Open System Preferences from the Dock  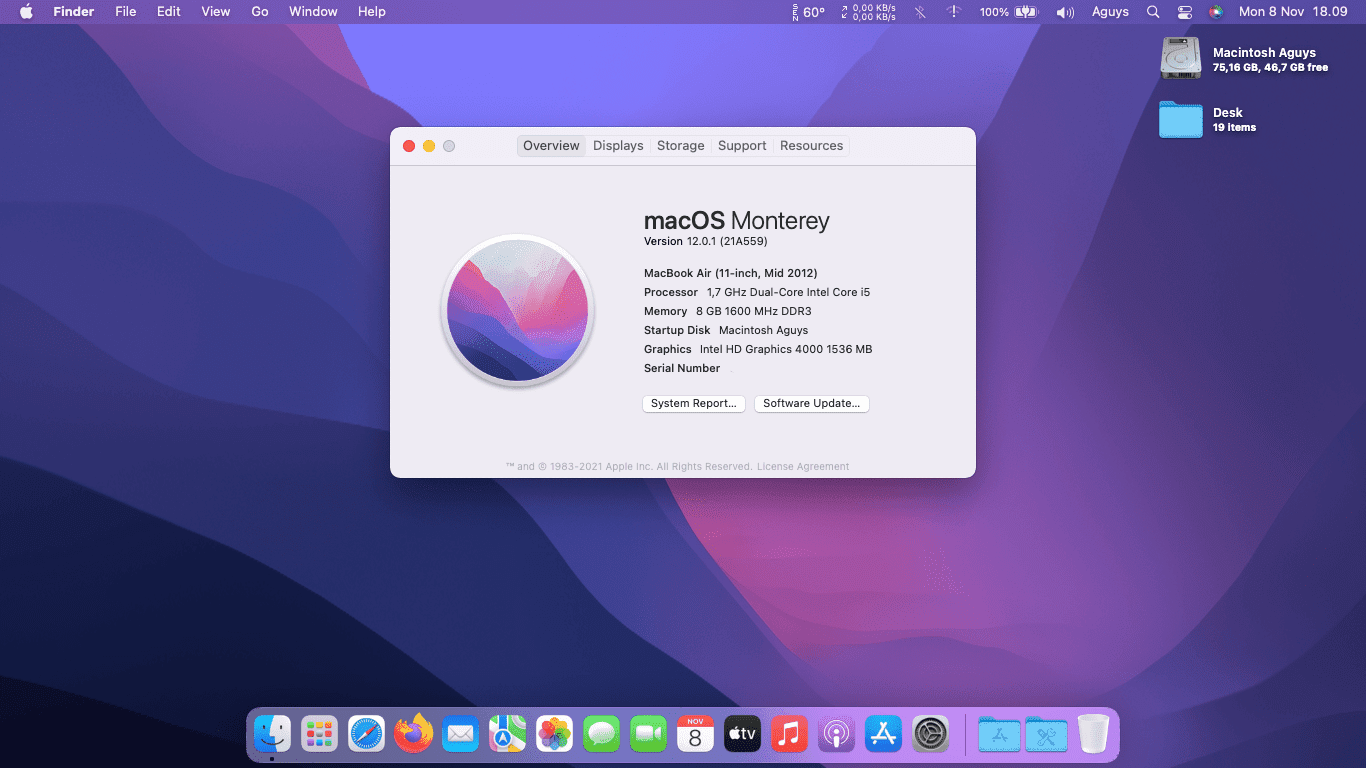[930, 735]
